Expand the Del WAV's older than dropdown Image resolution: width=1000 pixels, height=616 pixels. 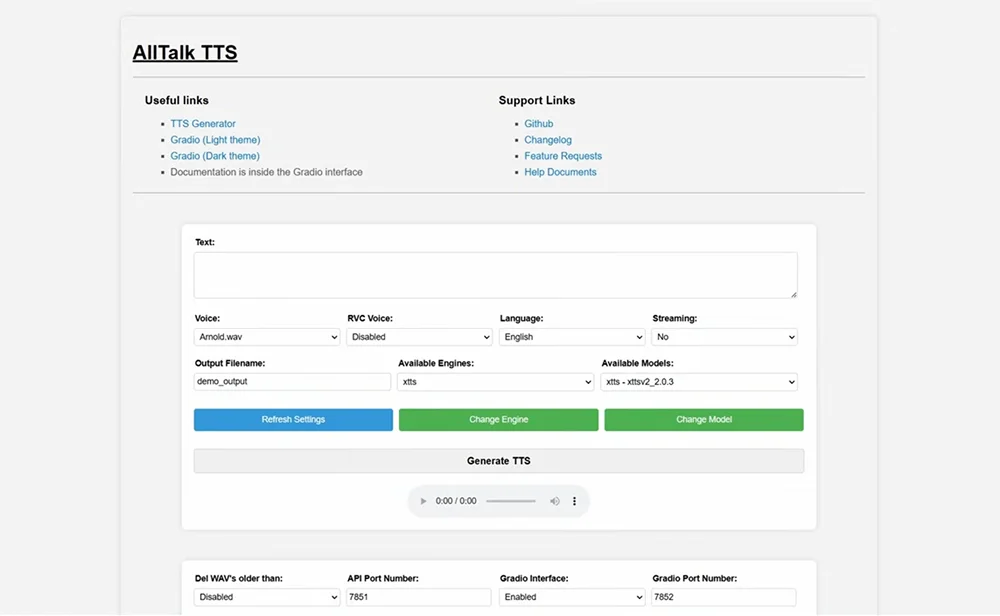[266, 596]
